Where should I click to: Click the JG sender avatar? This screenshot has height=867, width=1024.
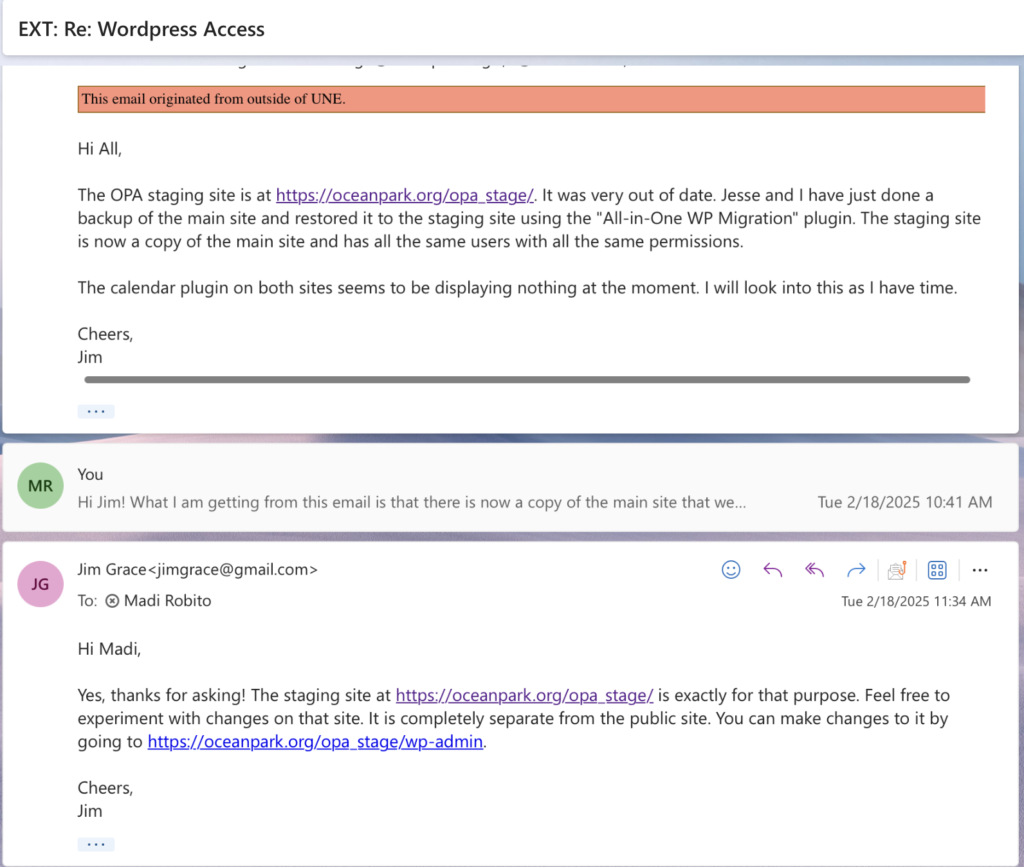(x=40, y=585)
